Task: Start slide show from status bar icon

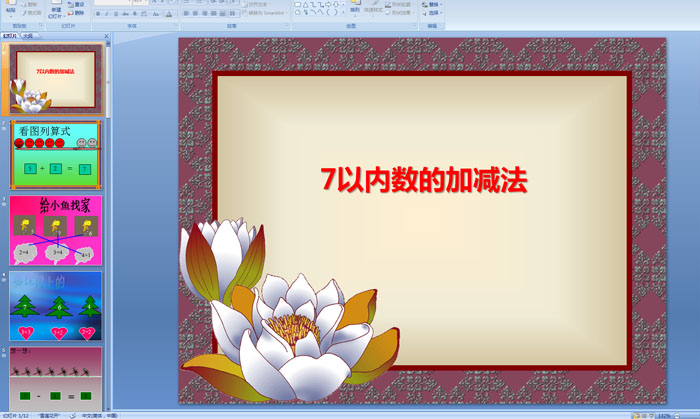Action: (x=651, y=416)
